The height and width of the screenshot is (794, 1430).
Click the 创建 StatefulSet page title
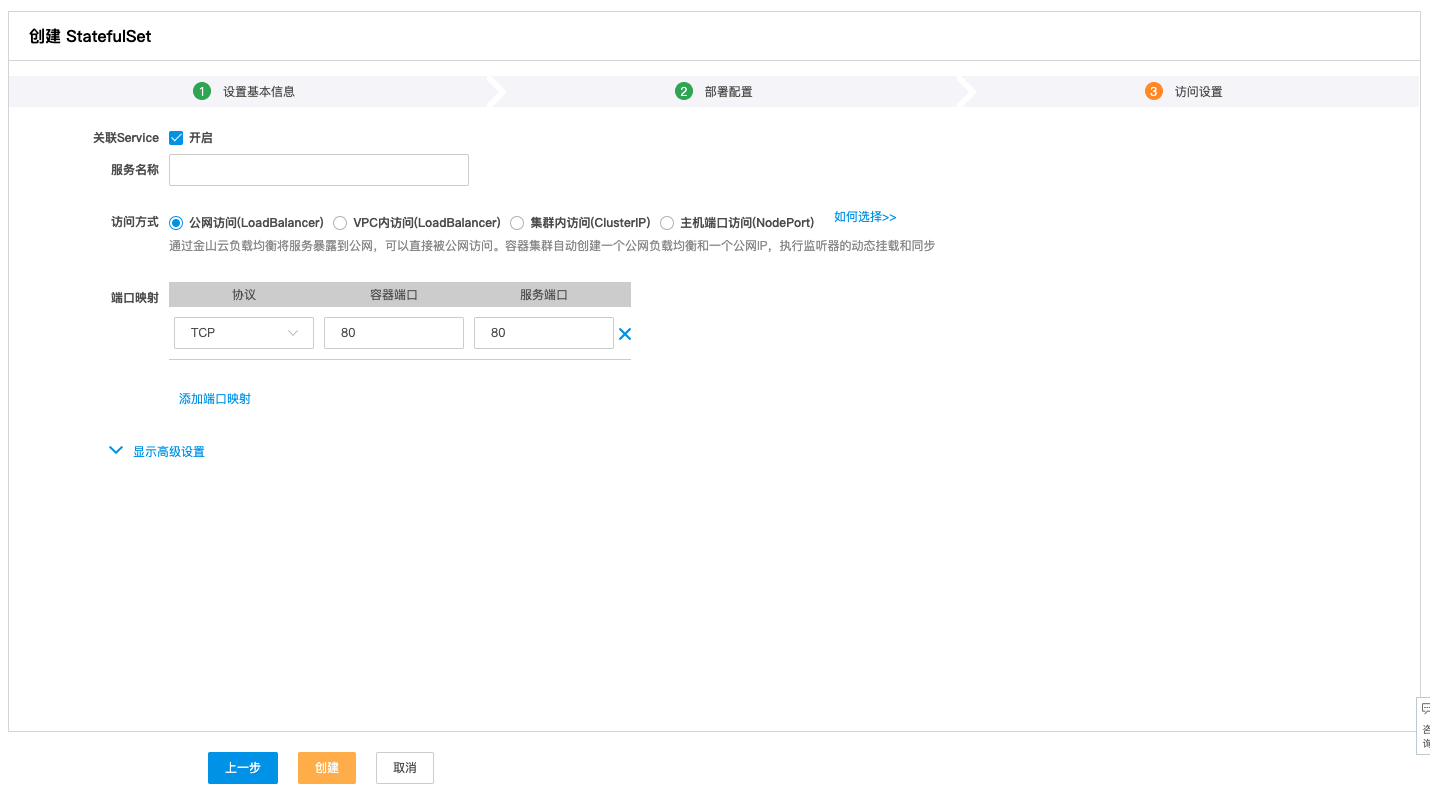click(x=91, y=37)
